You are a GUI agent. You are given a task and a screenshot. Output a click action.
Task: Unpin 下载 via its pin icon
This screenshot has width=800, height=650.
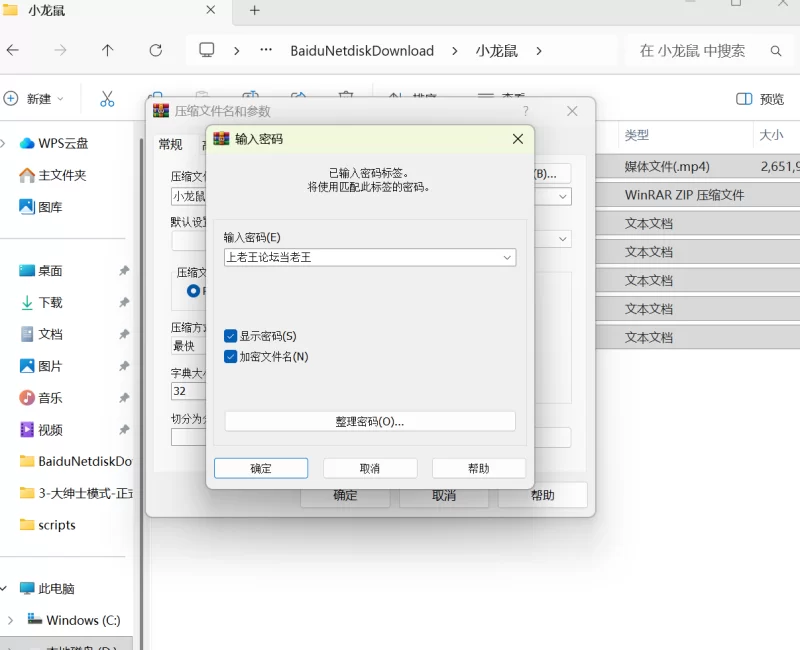coord(124,302)
